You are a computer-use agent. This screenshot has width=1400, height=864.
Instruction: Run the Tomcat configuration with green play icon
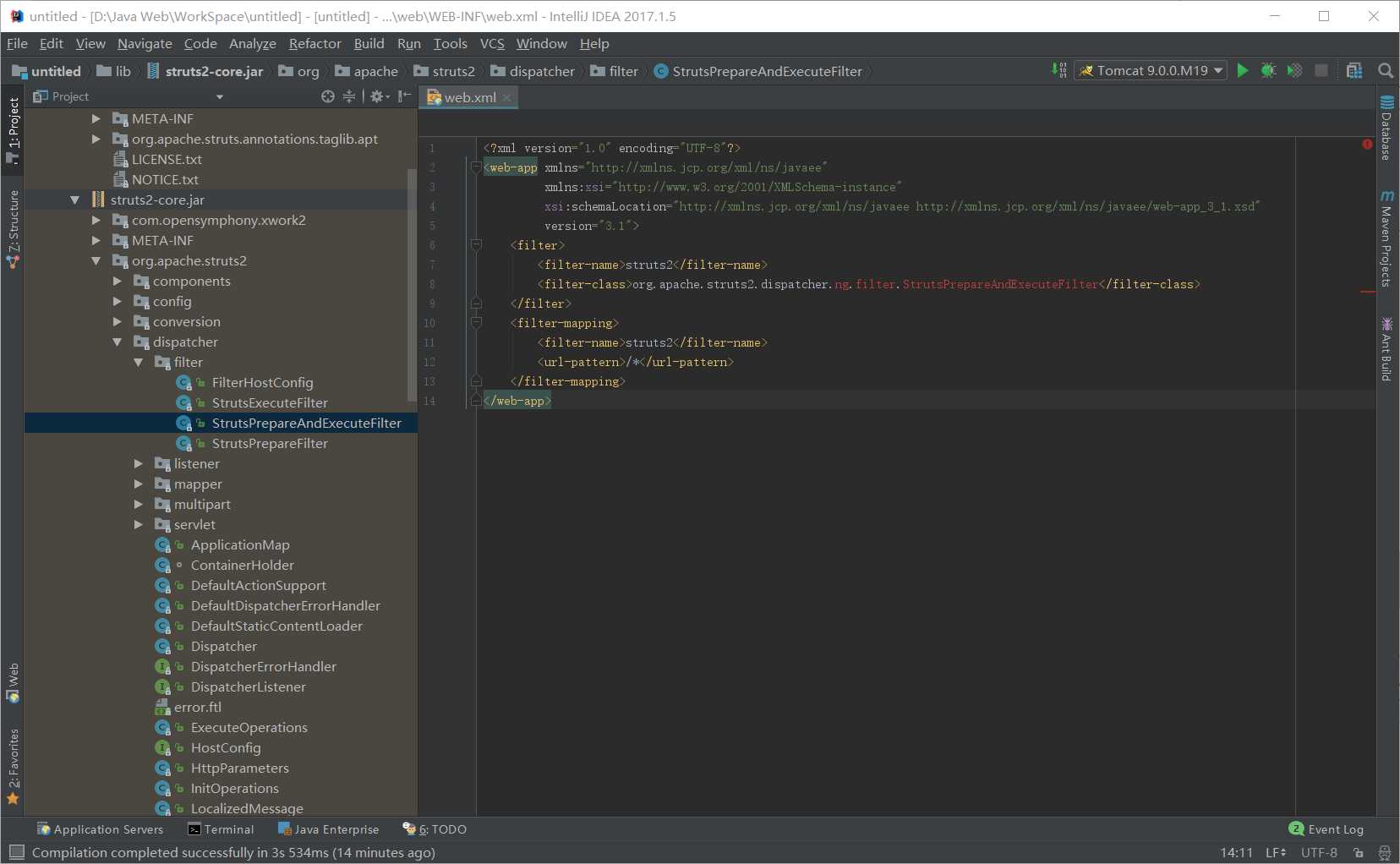[1242, 71]
